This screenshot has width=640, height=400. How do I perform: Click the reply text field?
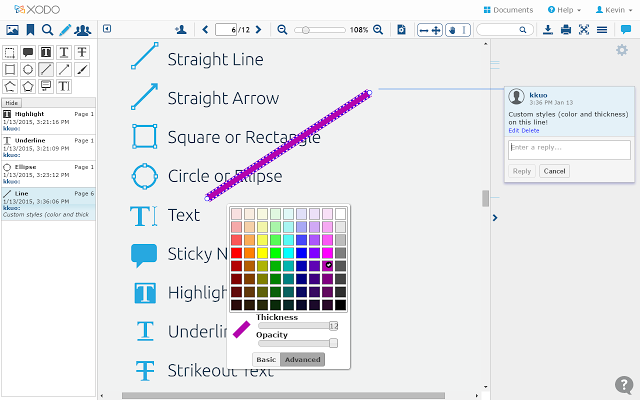tap(569, 150)
